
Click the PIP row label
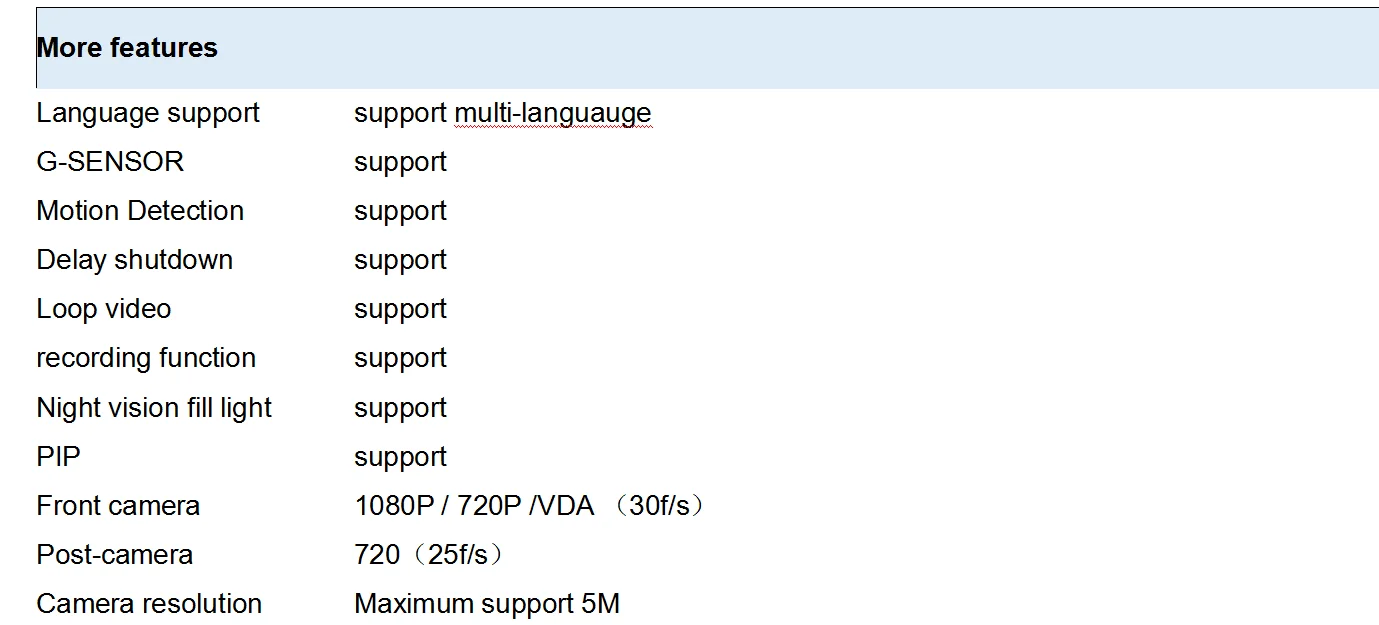(x=58, y=456)
